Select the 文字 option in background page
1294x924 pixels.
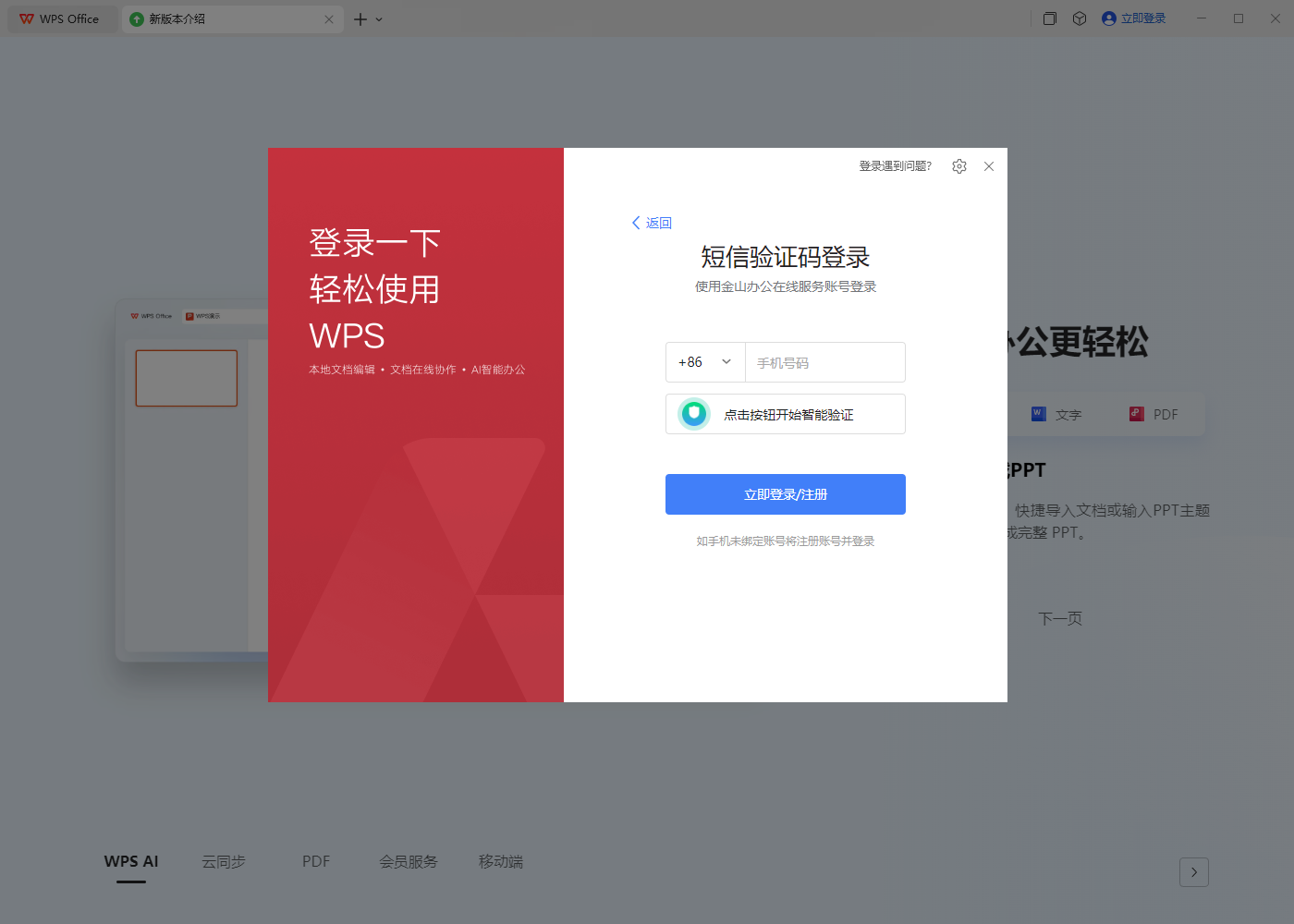click(x=1056, y=415)
